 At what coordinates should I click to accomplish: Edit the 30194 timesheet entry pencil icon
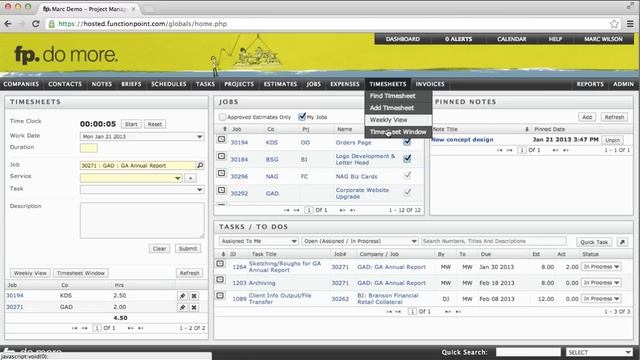(182, 296)
